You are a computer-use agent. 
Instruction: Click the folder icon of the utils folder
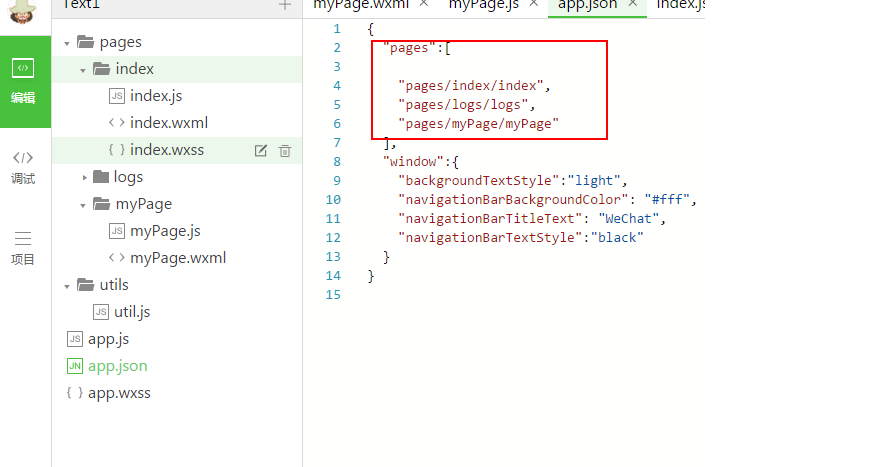85,284
